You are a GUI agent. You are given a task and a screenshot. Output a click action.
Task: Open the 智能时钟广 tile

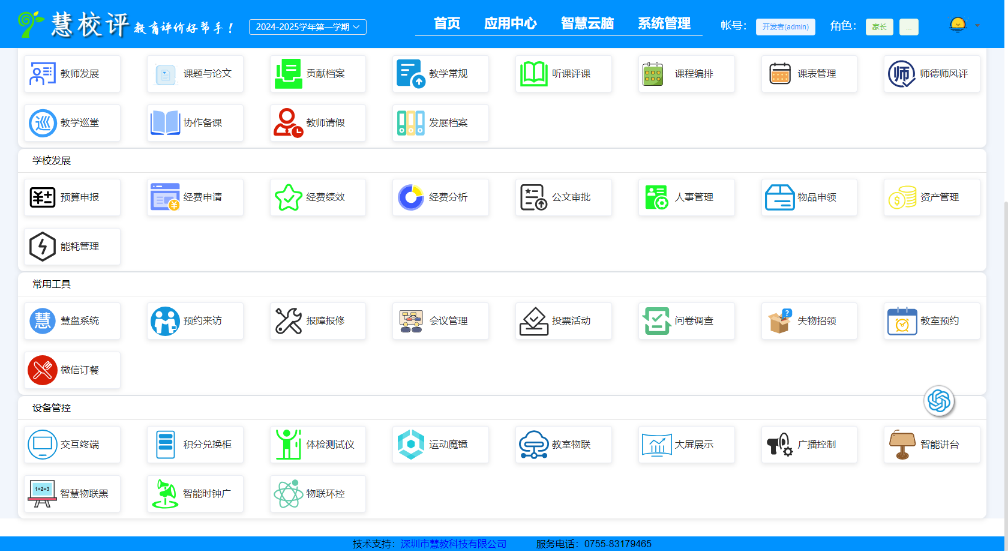point(195,494)
